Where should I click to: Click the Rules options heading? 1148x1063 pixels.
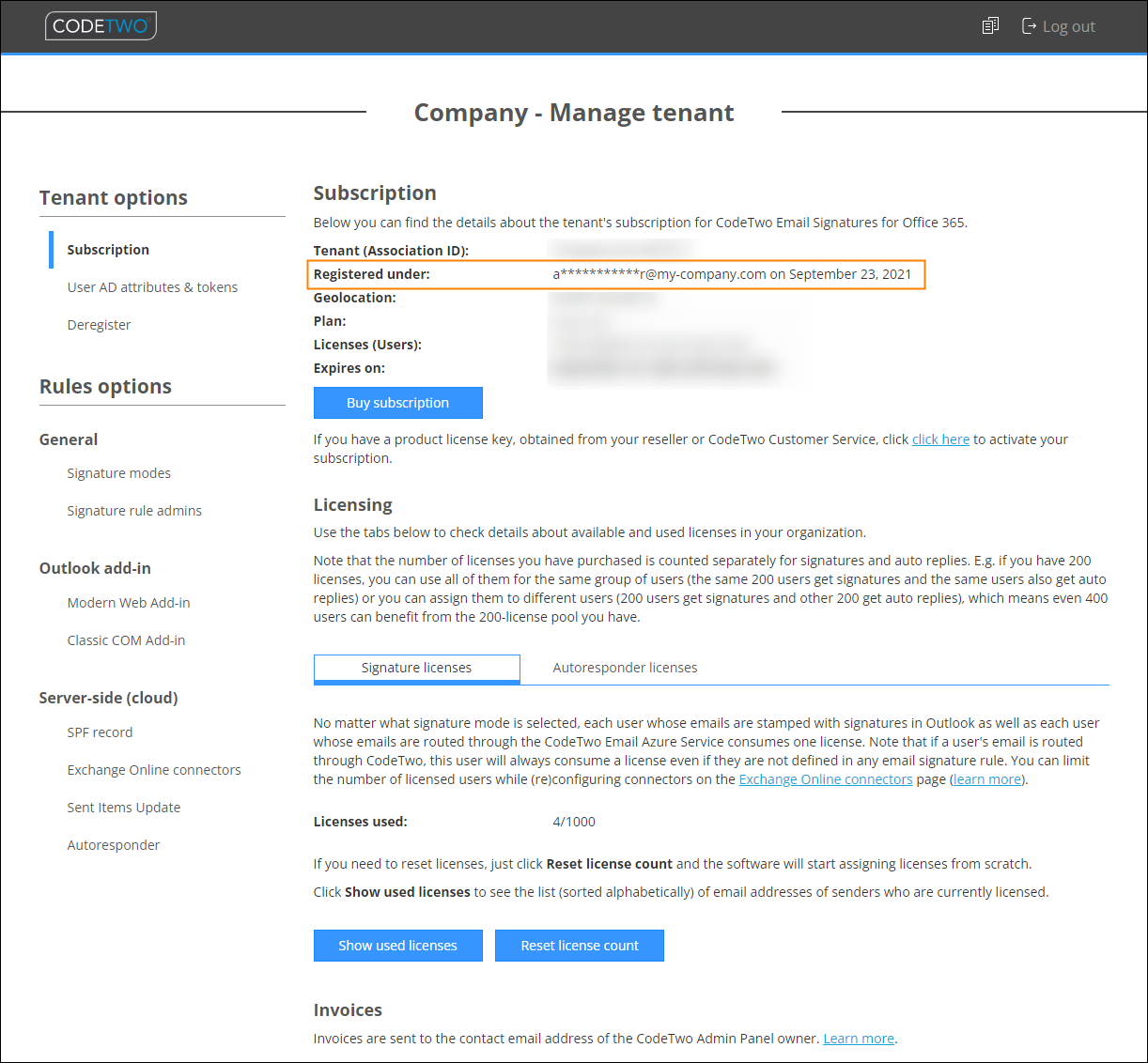pos(105,387)
